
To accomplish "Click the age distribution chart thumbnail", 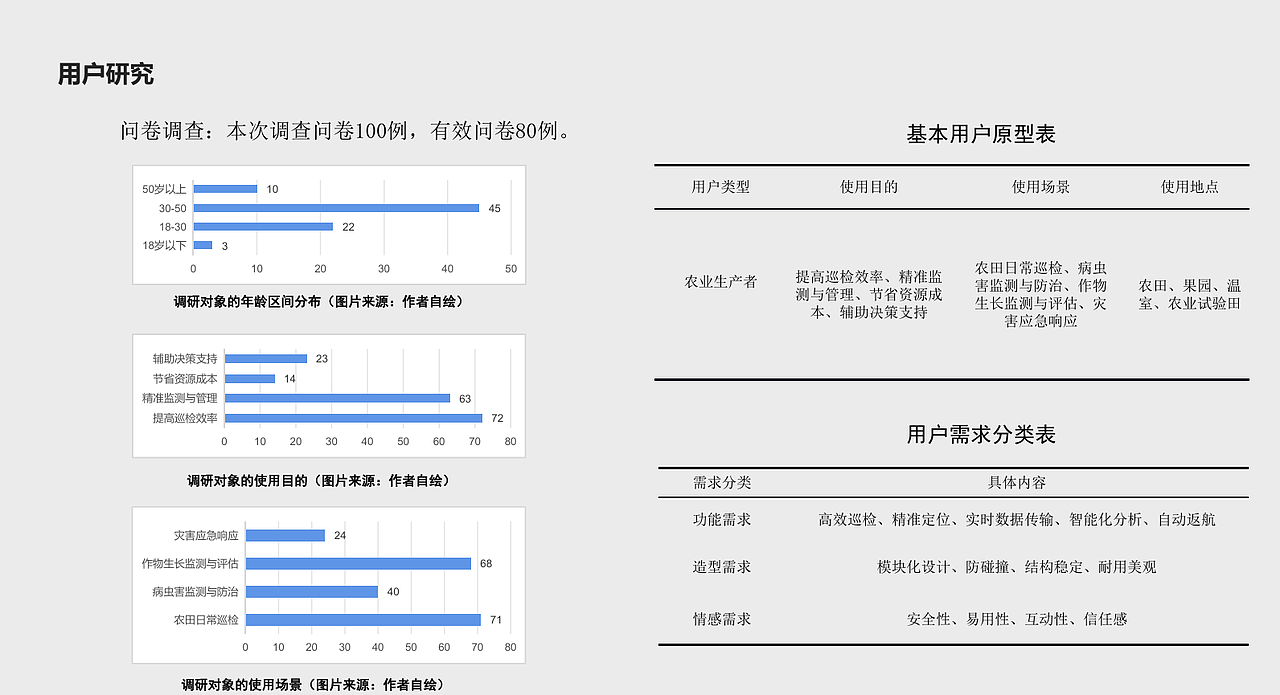I will click(x=328, y=223).
